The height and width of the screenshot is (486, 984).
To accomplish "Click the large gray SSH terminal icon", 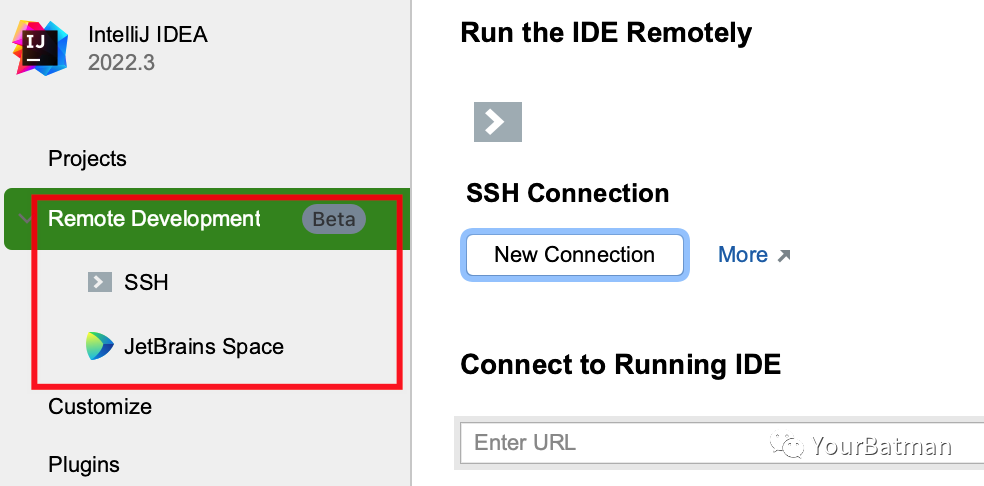I will [497, 122].
